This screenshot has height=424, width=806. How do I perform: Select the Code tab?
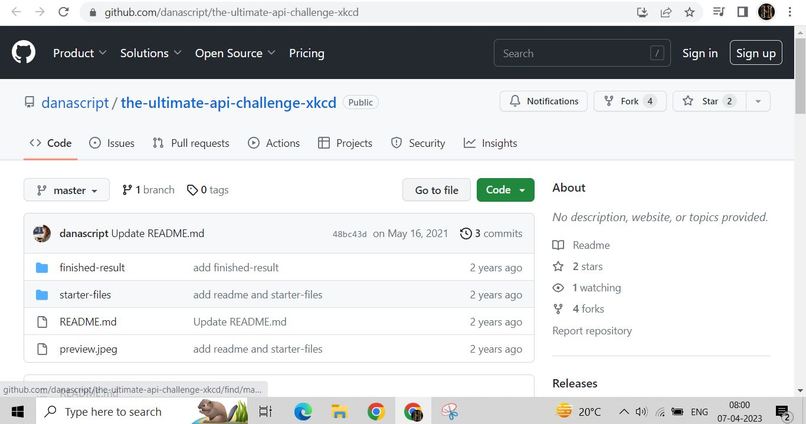(x=50, y=143)
